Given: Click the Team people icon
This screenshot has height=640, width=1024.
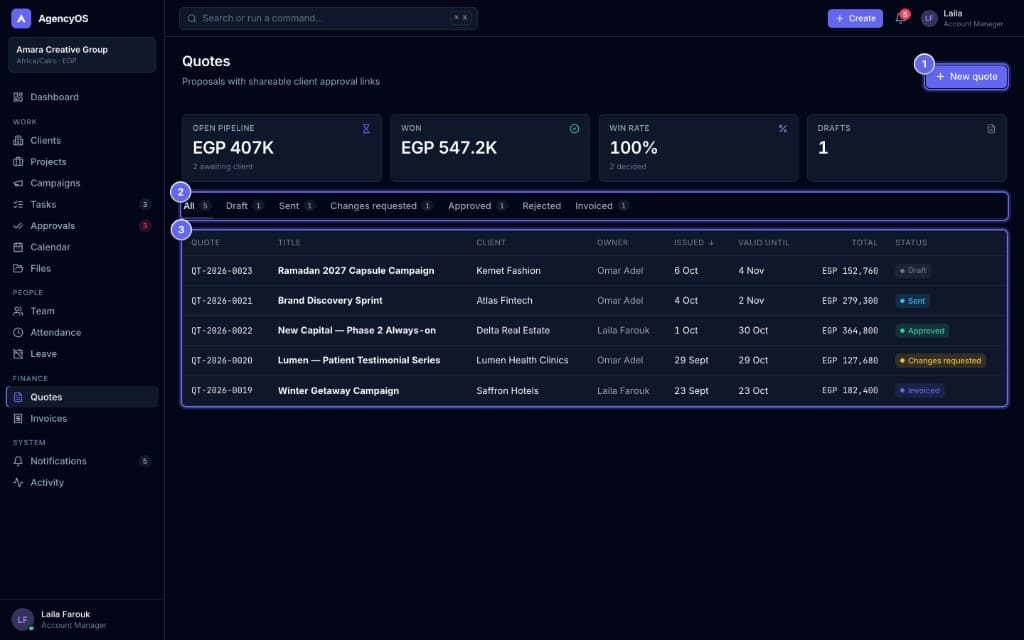Looking at the screenshot, I should click(18, 312).
